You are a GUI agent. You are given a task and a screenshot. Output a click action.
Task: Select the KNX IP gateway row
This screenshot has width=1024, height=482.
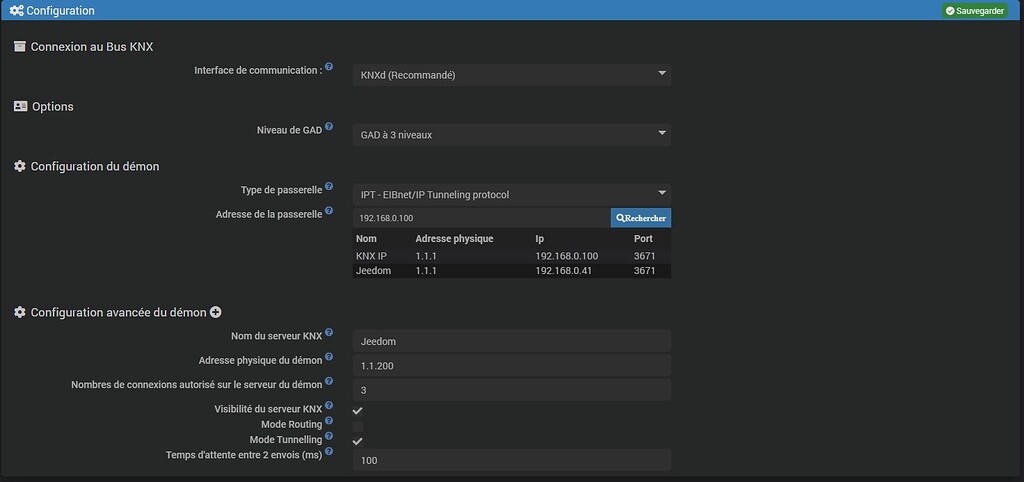[x=512, y=256]
